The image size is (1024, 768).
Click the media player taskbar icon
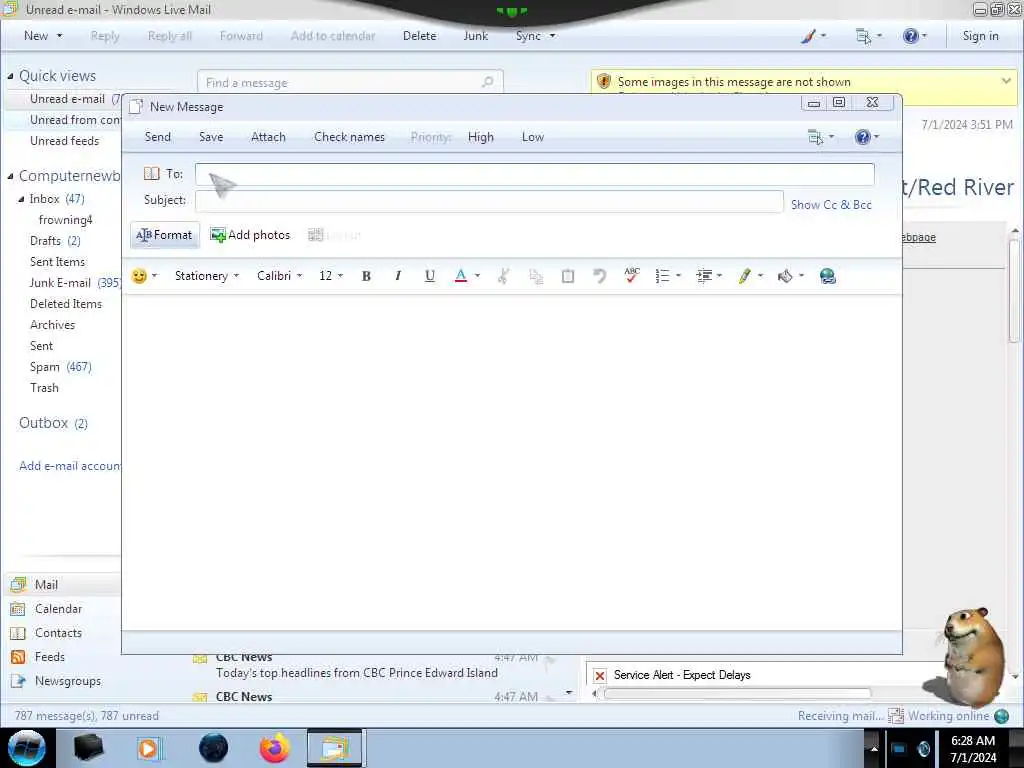(x=148, y=748)
